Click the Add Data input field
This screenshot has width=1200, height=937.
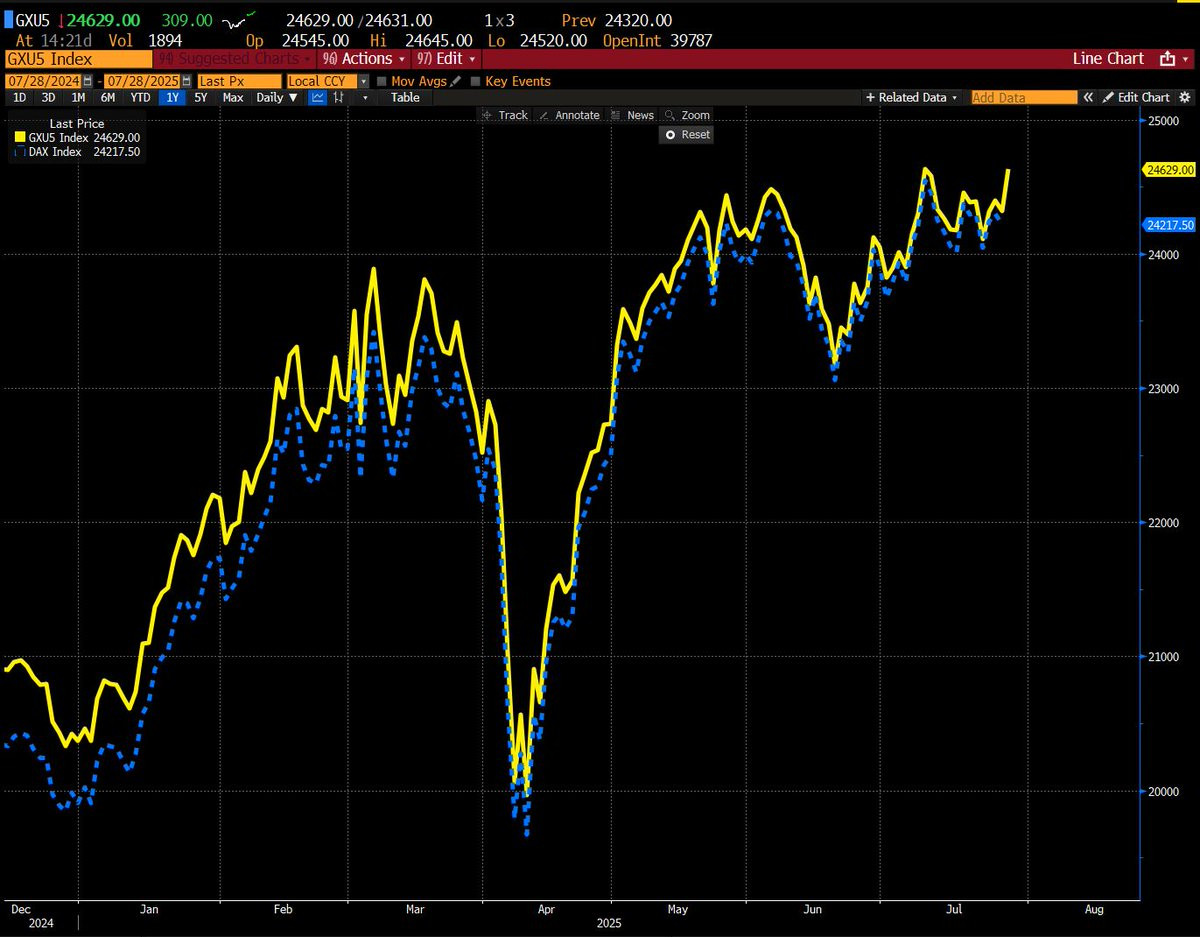(x=1024, y=97)
